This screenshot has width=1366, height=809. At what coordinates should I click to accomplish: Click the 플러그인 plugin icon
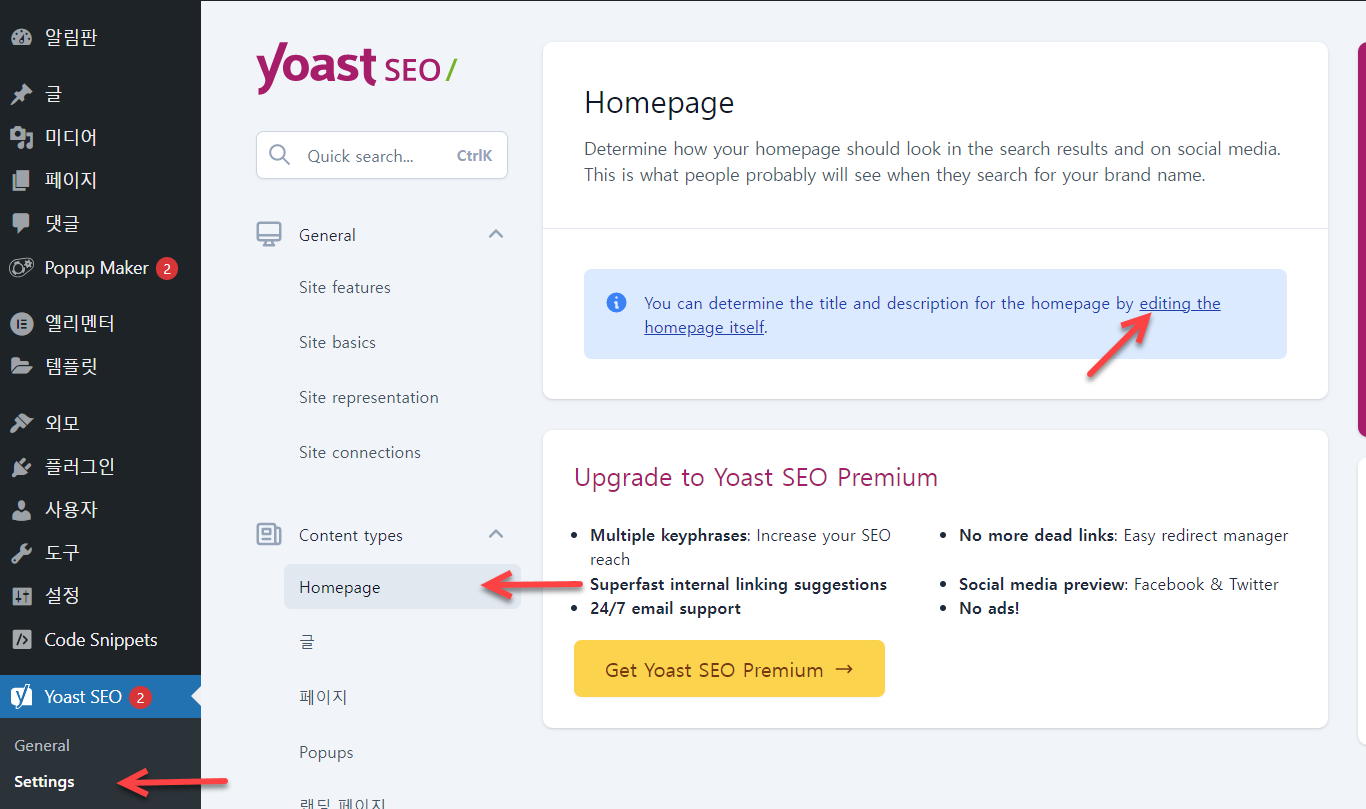click(22, 466)
